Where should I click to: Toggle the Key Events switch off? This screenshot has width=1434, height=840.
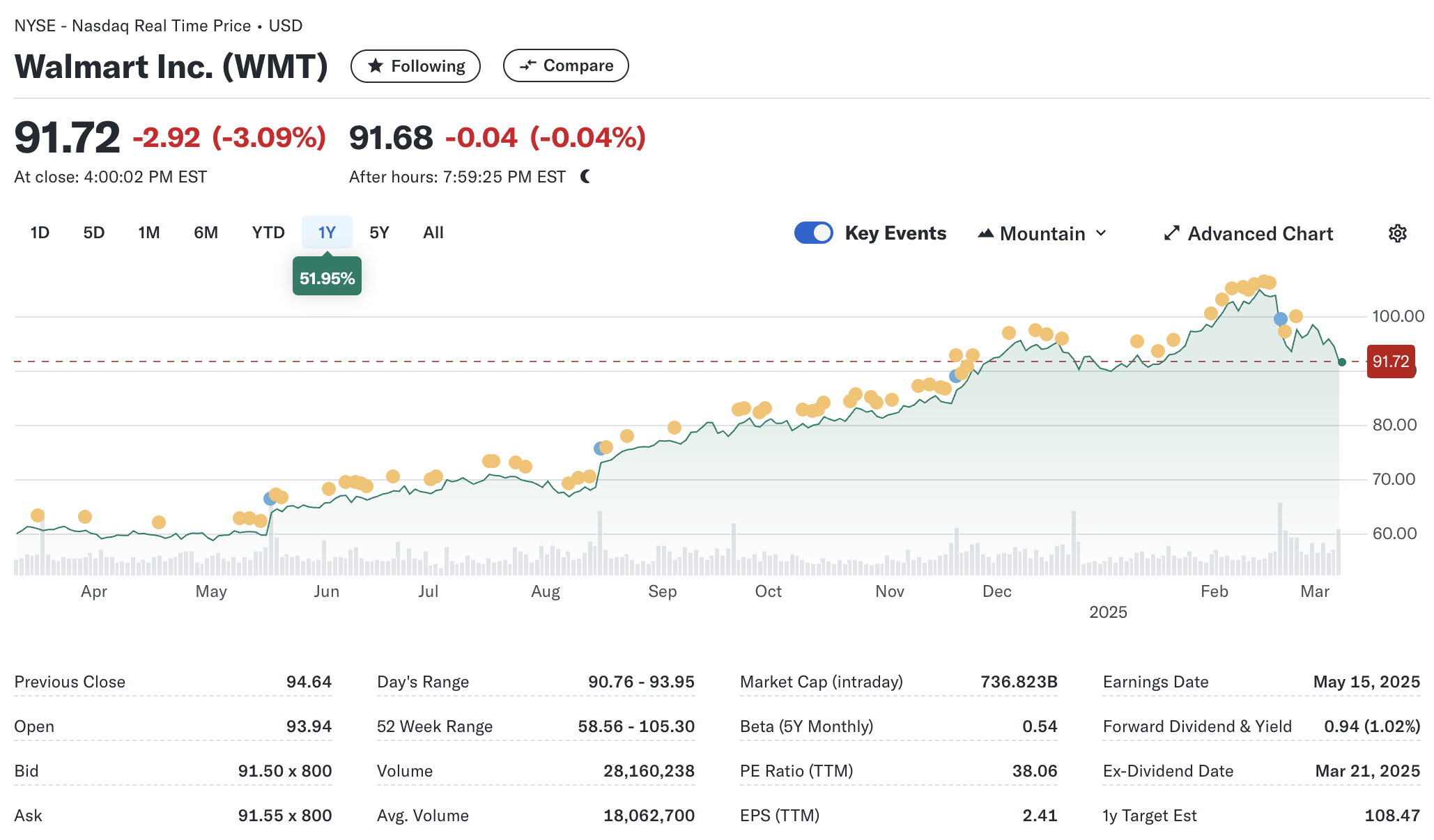click(813, 233)
